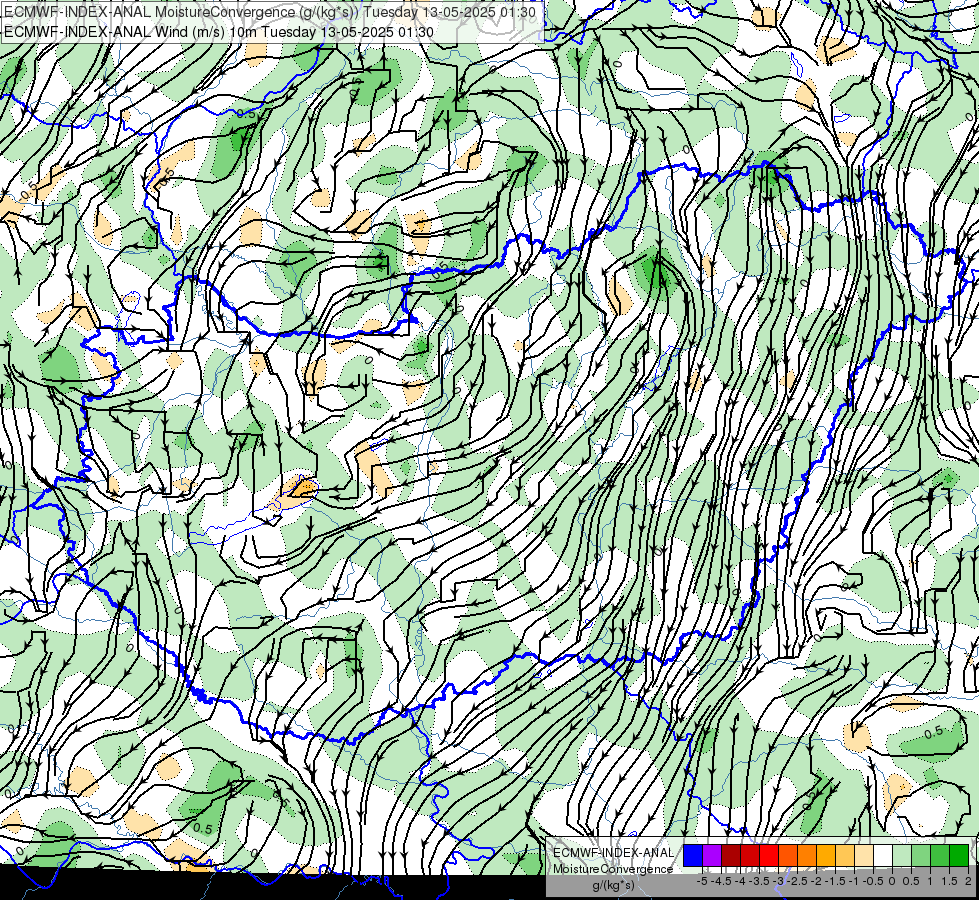Click the purple legend color swatch
Image resolution: width=979 pixels, height=900 pixels.
pos(712,855)
